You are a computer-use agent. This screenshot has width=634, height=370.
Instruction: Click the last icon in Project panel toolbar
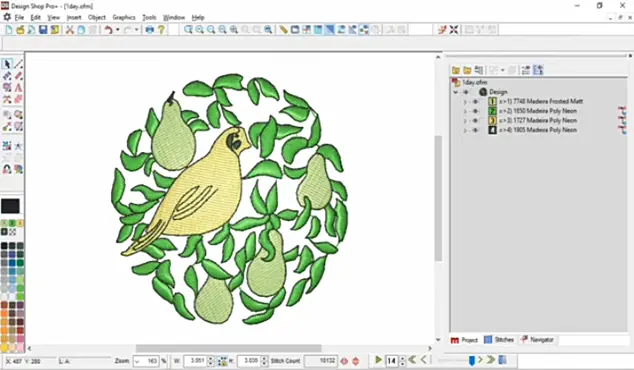pos(538,70)
